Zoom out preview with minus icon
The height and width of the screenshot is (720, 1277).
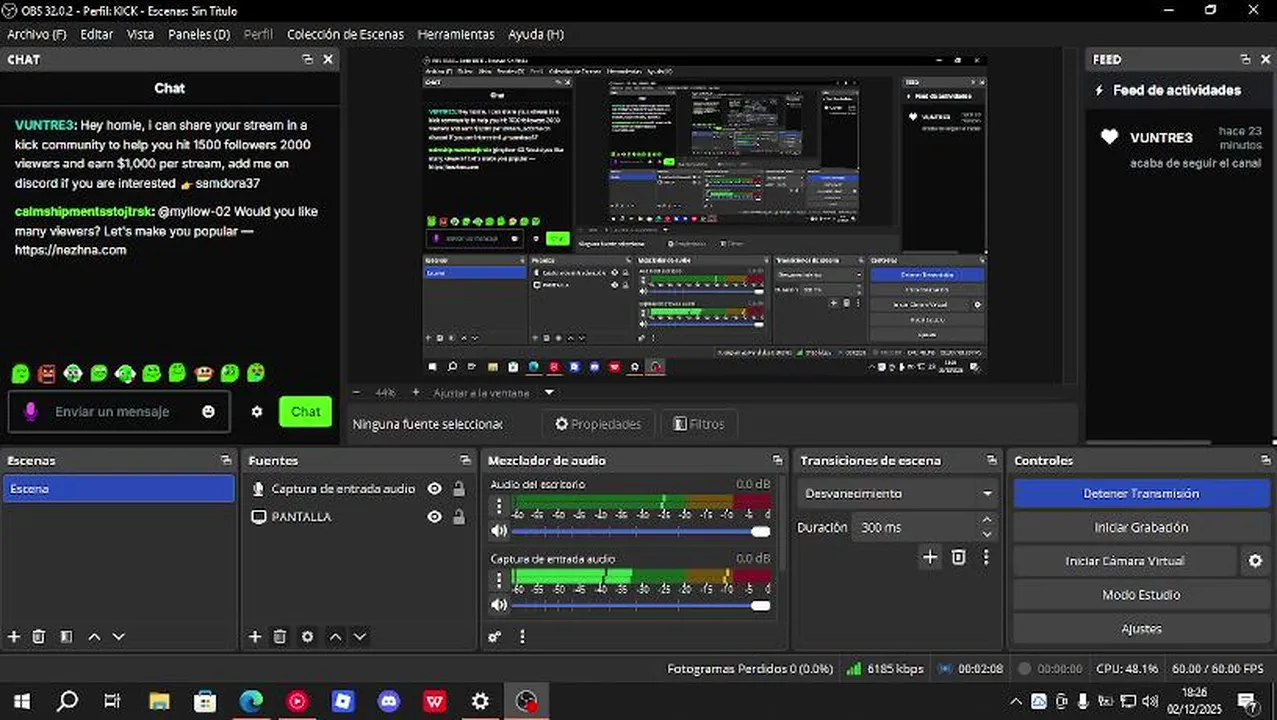[x=356, y=393]
